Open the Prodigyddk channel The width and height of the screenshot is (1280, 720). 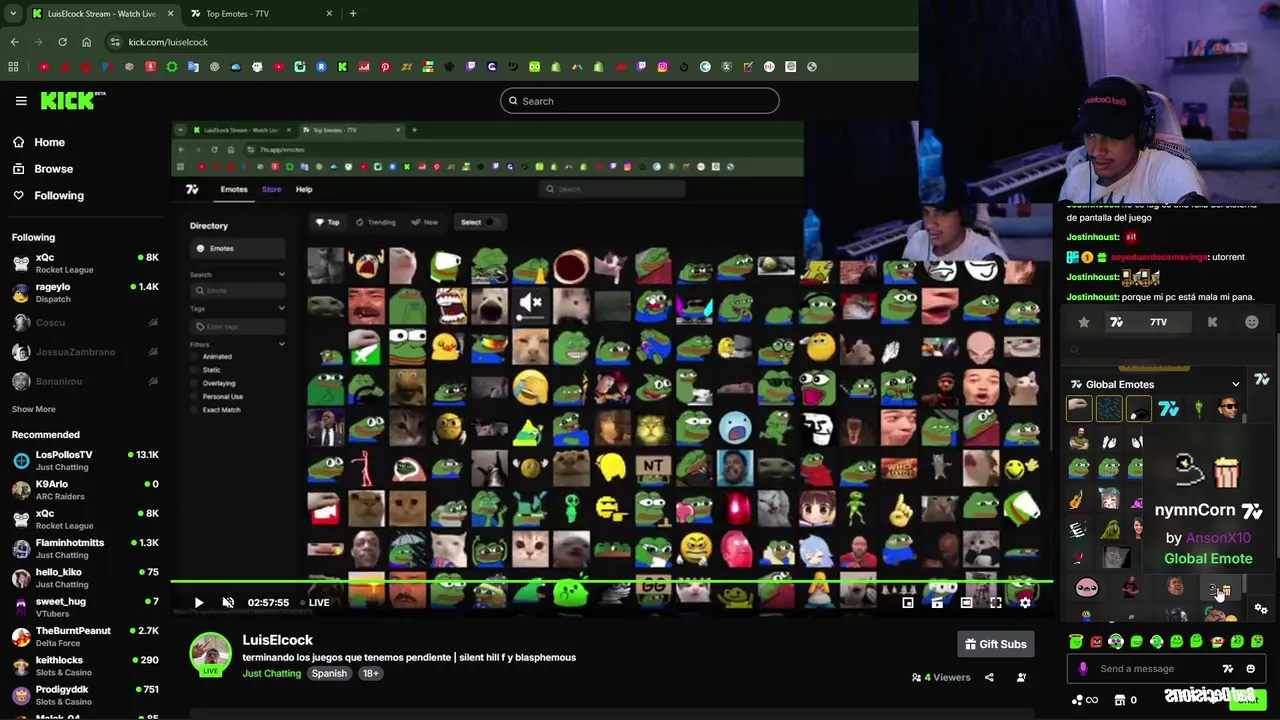click(85, 695)
